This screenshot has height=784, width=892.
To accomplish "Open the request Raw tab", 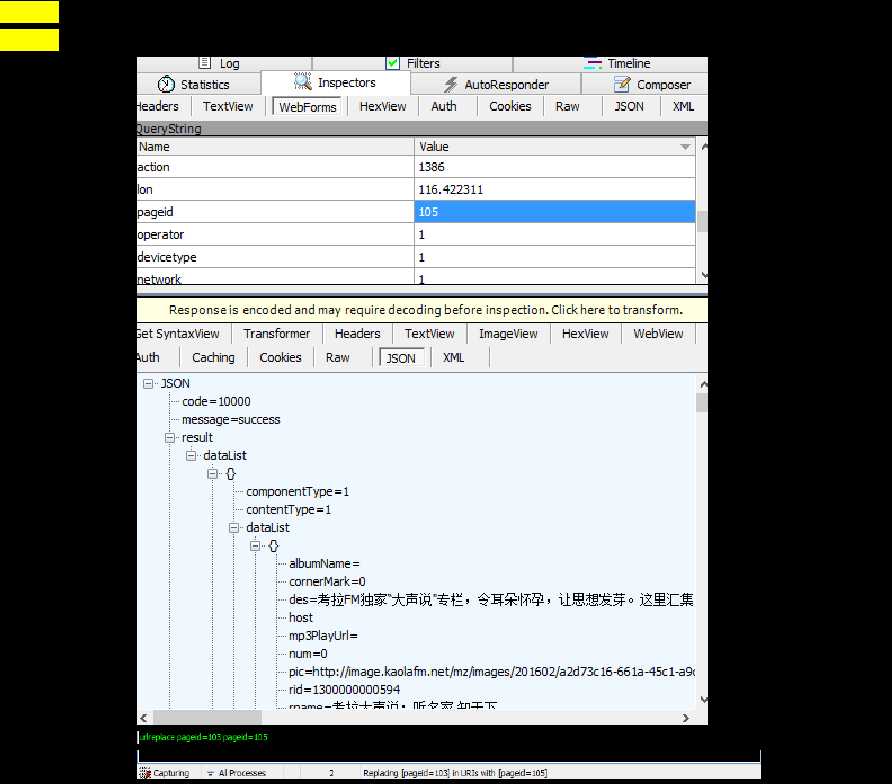I will click(x=567, y=106).
